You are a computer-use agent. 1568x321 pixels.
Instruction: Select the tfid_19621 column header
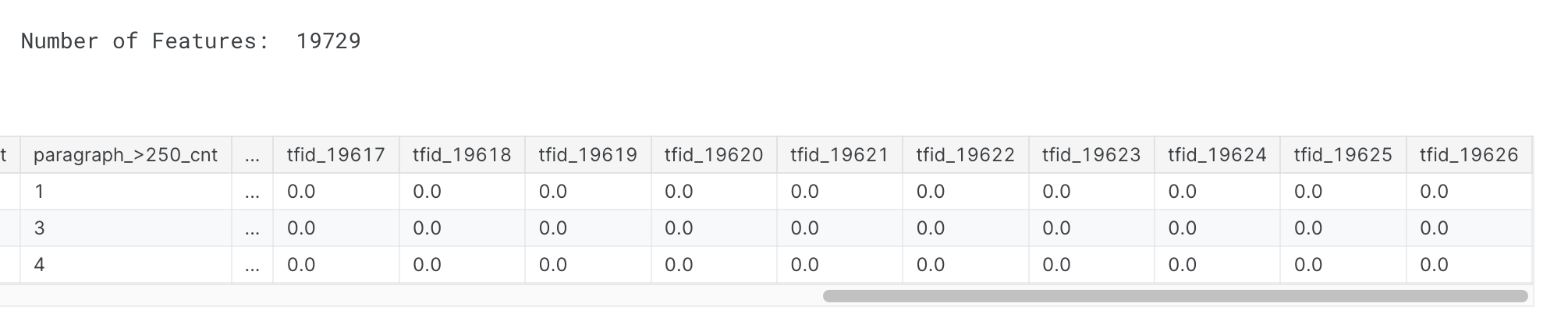point(839,155)
